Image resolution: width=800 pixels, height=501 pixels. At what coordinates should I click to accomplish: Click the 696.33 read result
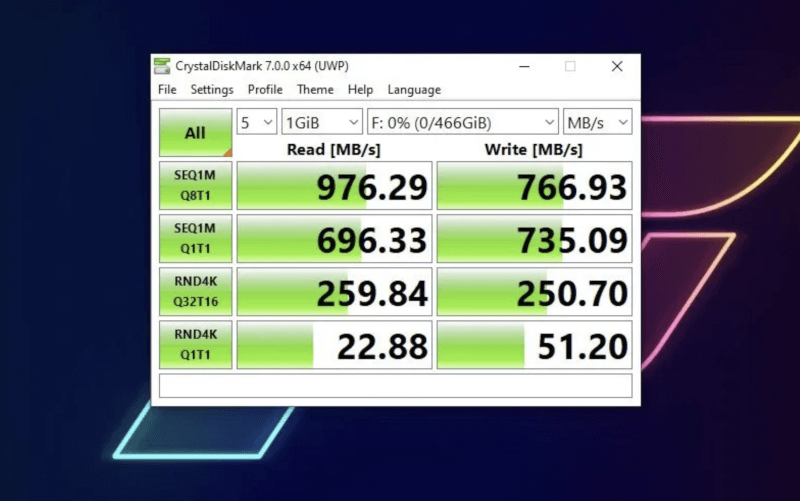pos(334,239)
